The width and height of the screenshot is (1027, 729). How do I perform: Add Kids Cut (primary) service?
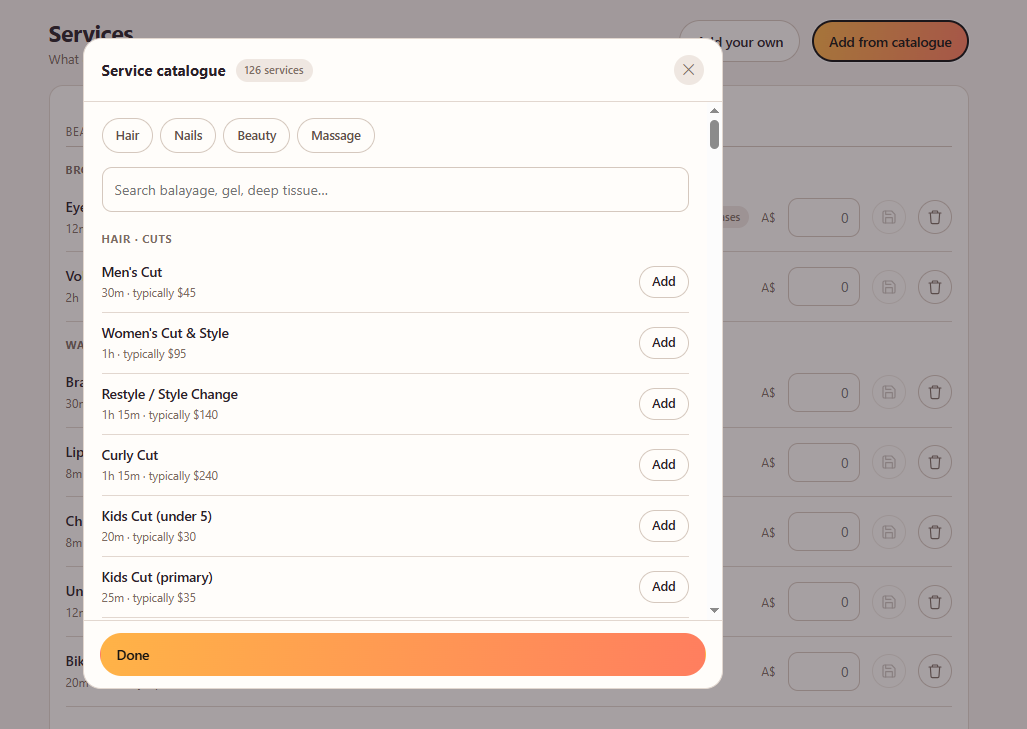[663, 586]
